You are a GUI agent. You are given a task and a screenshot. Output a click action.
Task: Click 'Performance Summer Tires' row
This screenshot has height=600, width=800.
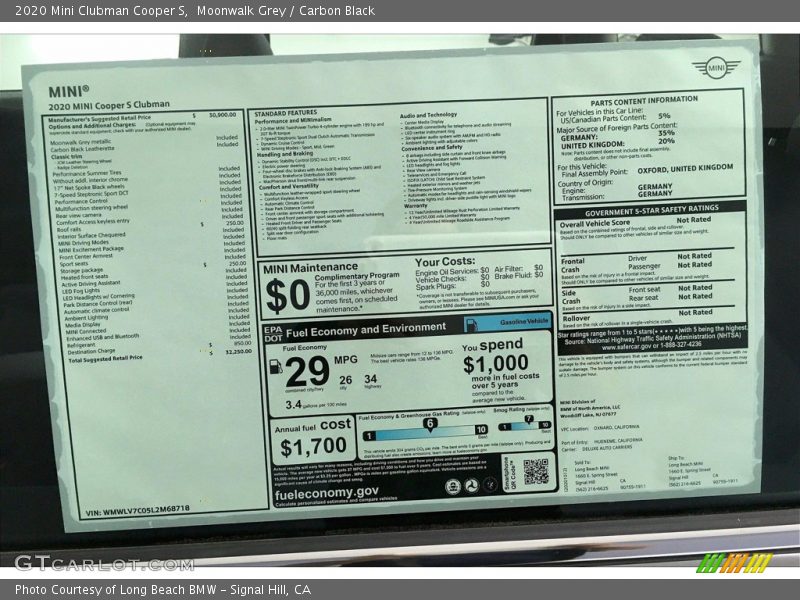[x=87, y=173]
